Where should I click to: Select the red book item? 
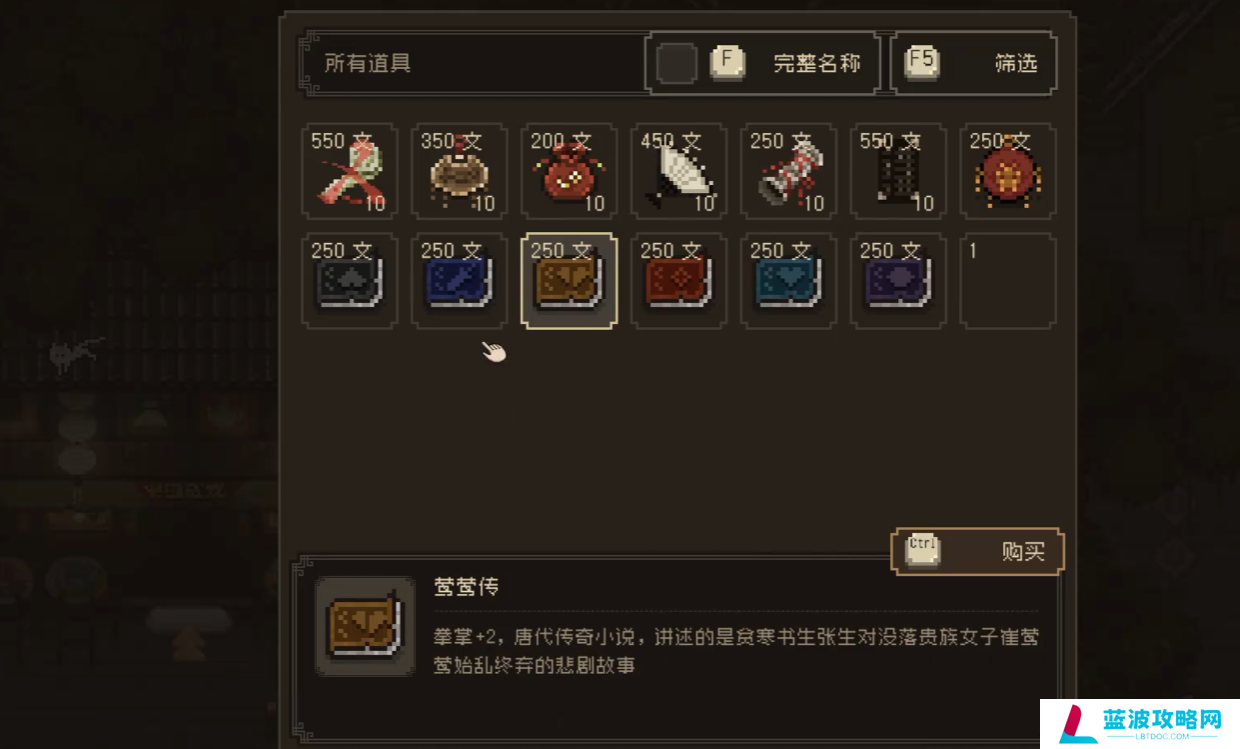point(679,281)
